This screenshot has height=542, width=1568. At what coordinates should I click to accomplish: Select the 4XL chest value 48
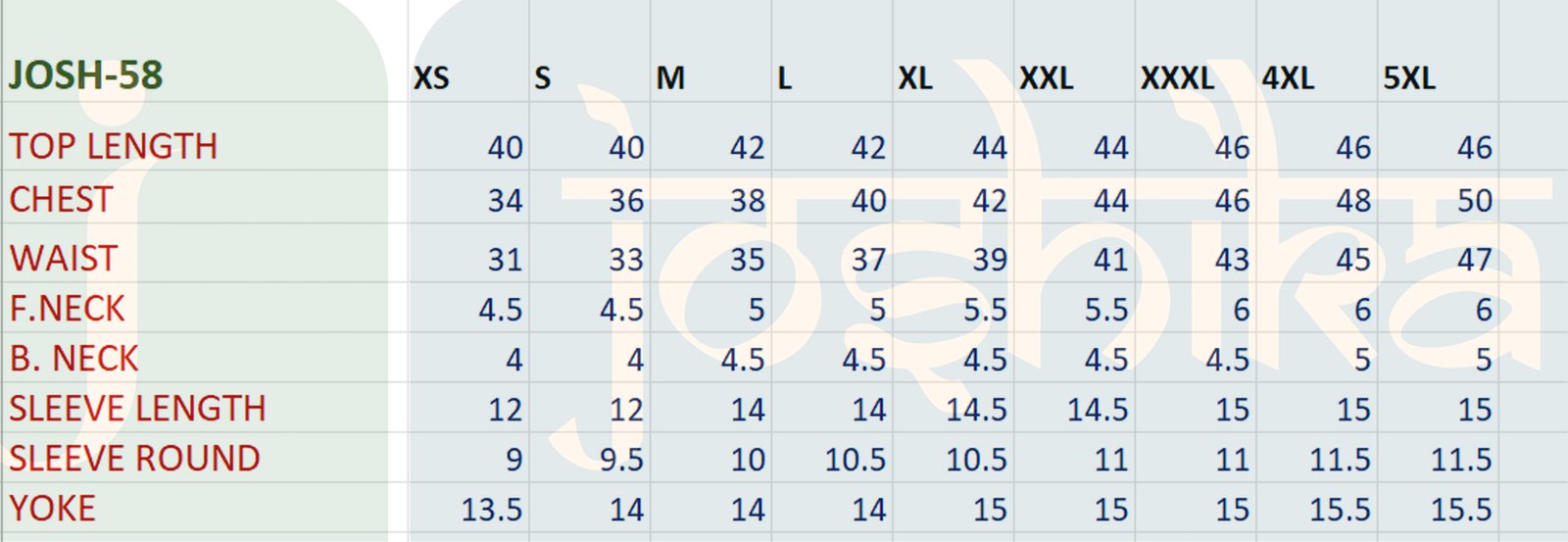(x=1353, y=201)
